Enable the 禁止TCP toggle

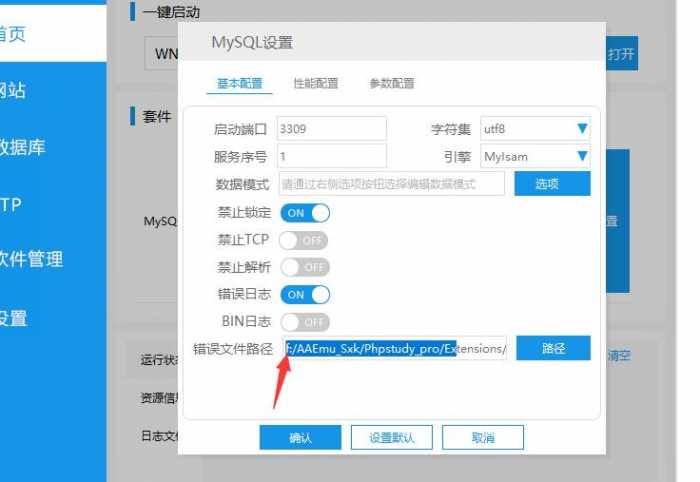point(304,240)
